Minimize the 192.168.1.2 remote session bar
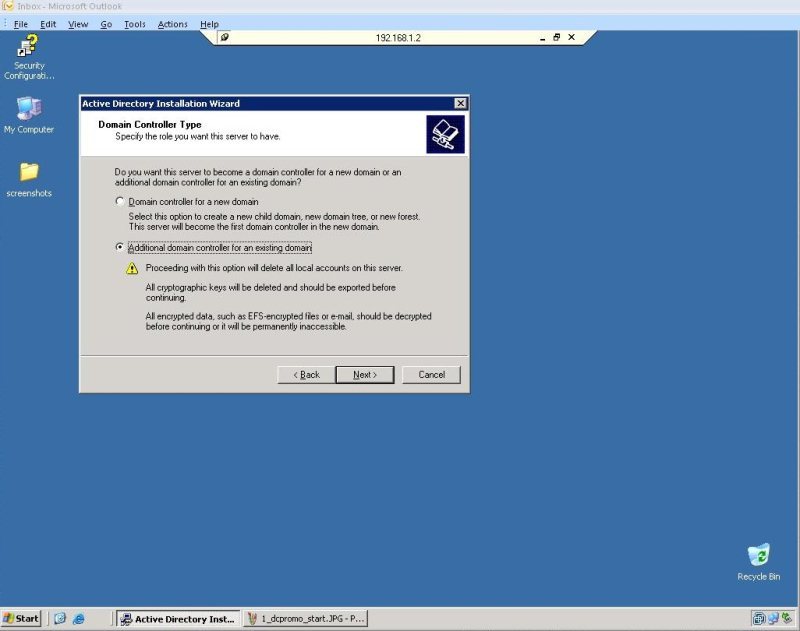 click(x=542, y=38)
